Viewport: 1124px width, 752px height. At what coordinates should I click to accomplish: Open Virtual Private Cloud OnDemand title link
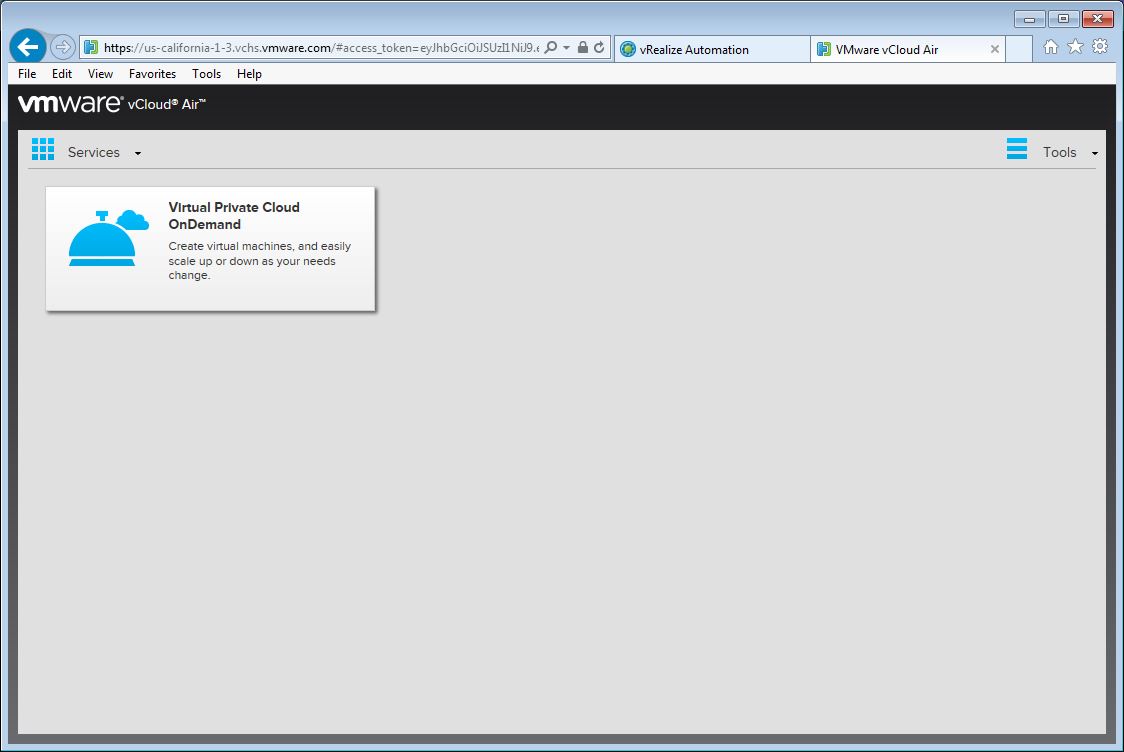click(234, 215)
